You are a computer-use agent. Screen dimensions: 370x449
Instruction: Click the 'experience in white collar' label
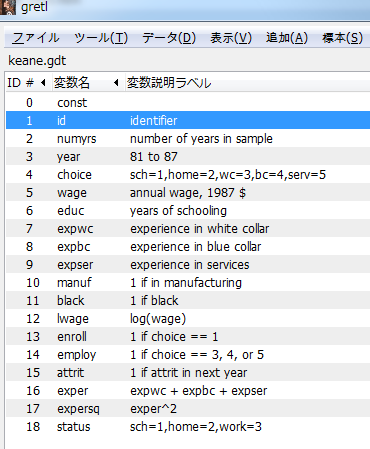click(200, 229)
